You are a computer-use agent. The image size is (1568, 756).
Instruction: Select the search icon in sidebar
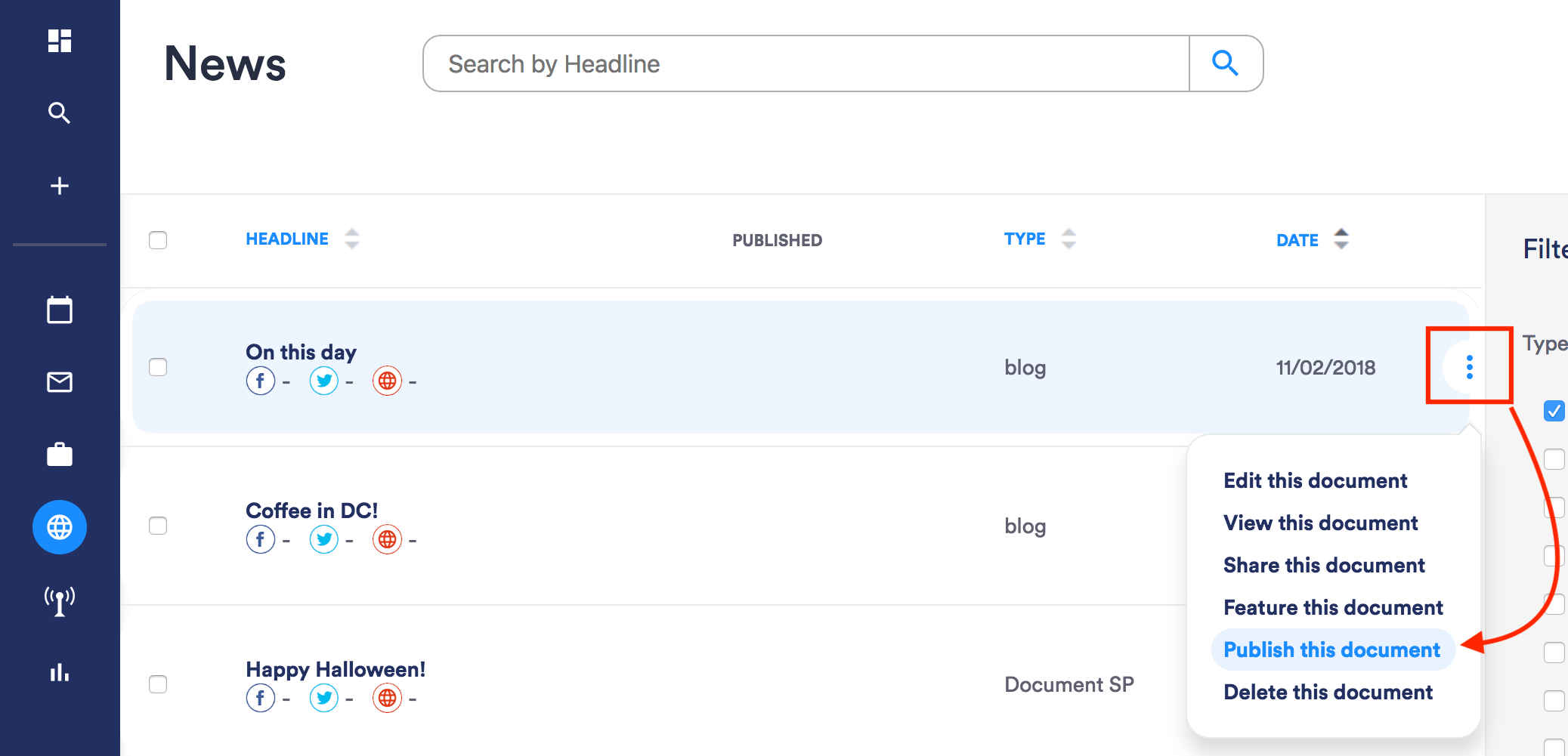pyautogui.click(x=59, y=113)
